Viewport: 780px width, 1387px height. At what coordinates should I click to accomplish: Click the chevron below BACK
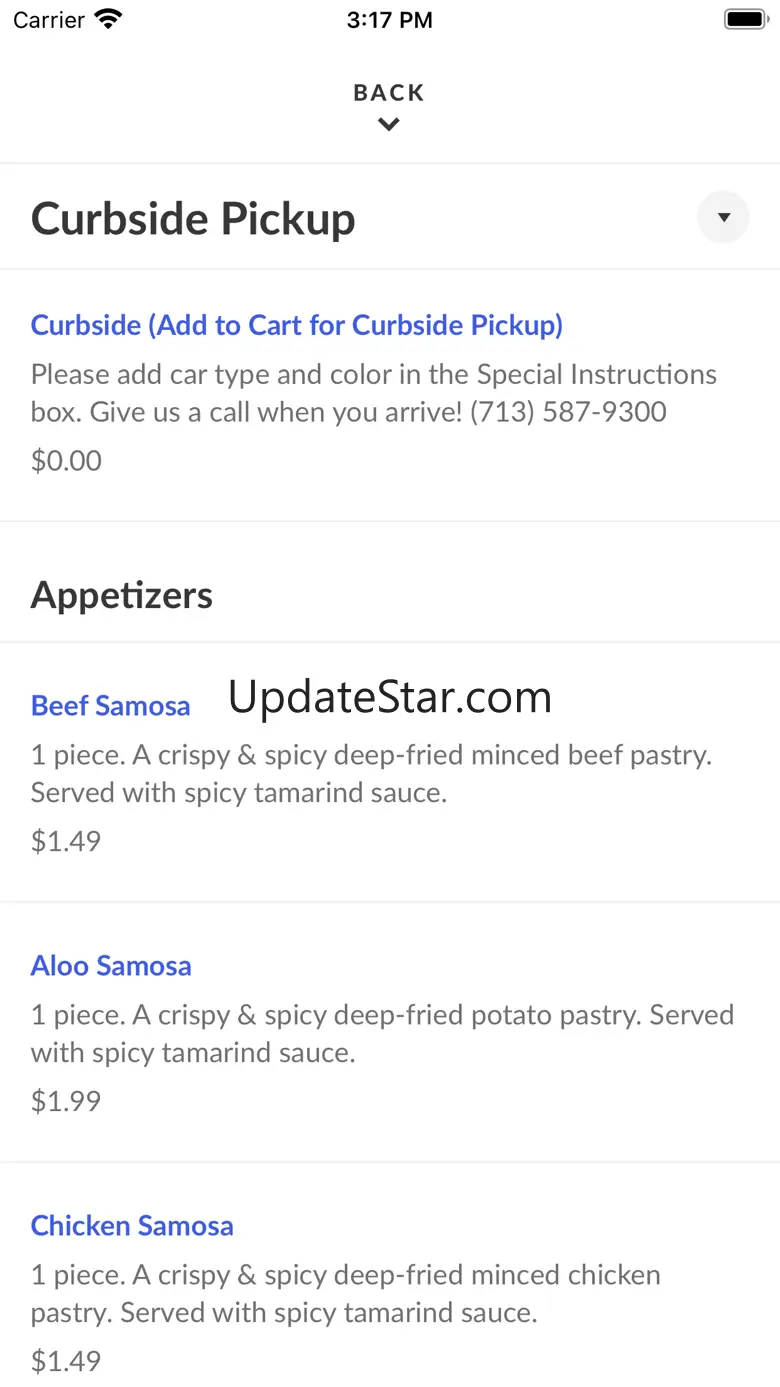pos(389,124)
